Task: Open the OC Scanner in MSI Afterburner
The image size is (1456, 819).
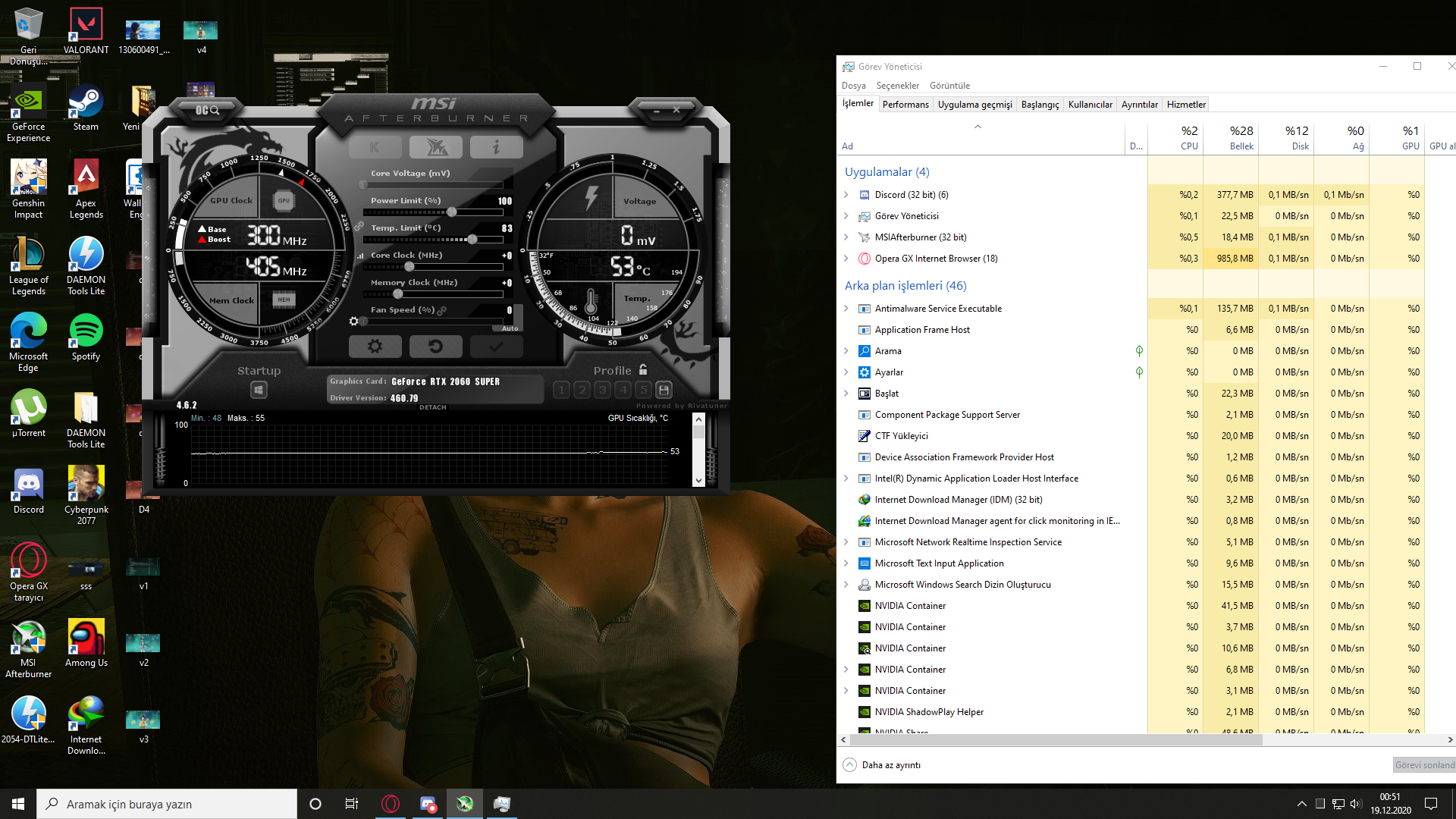Action: pos(207,111)
